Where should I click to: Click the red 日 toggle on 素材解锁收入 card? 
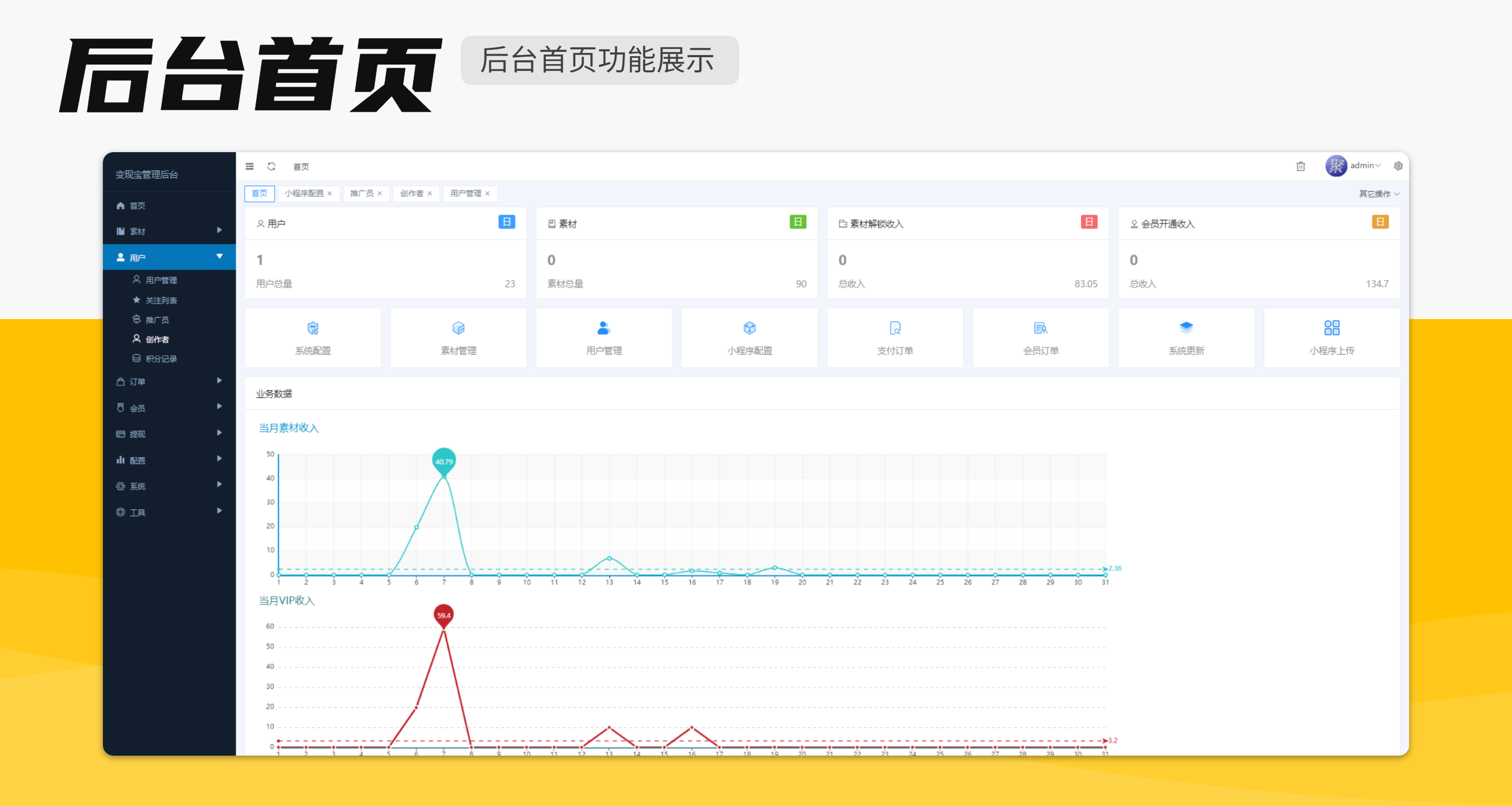[x=1089, y=222]
